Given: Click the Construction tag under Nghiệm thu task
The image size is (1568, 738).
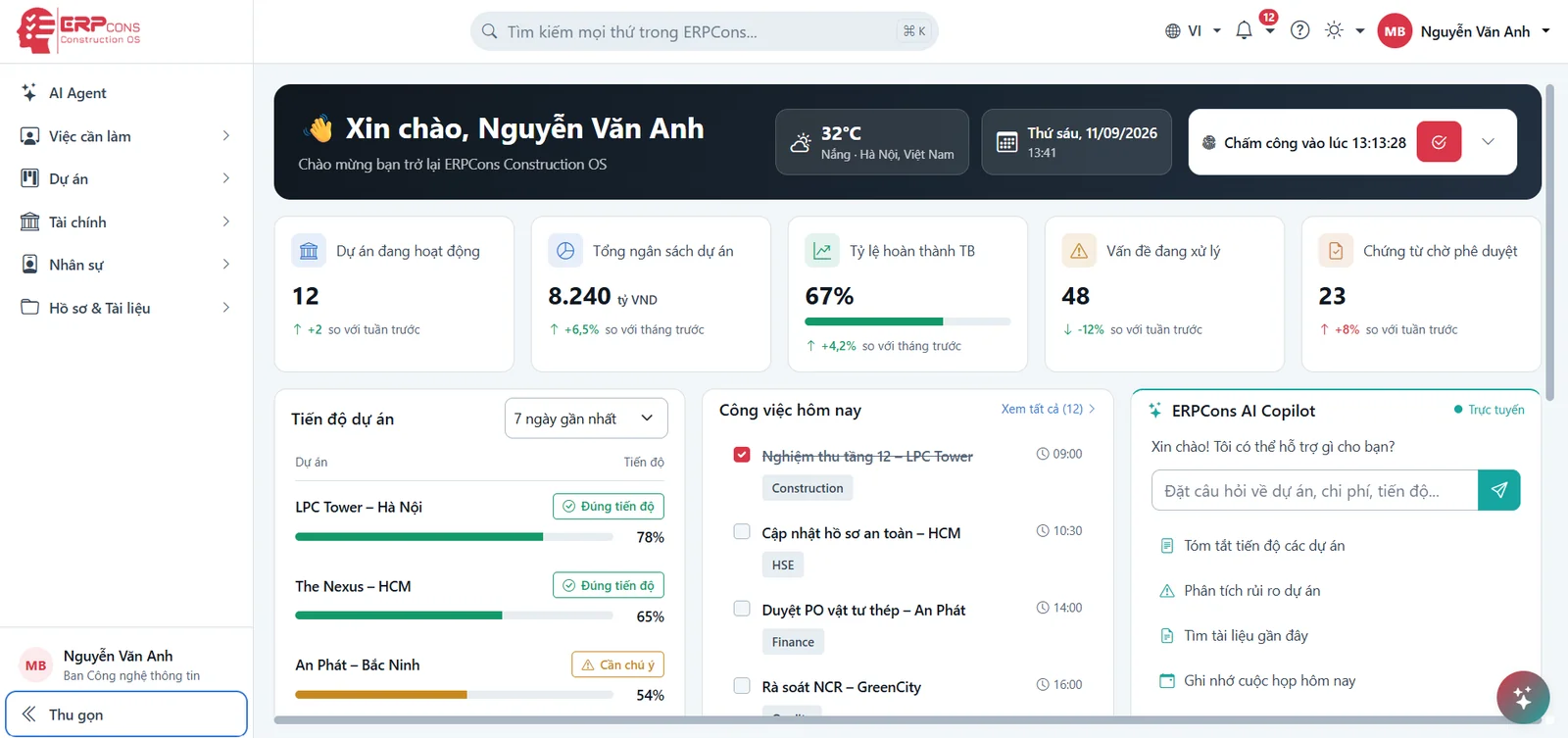Looking at the screenshot, I should (x=807, y=488).
